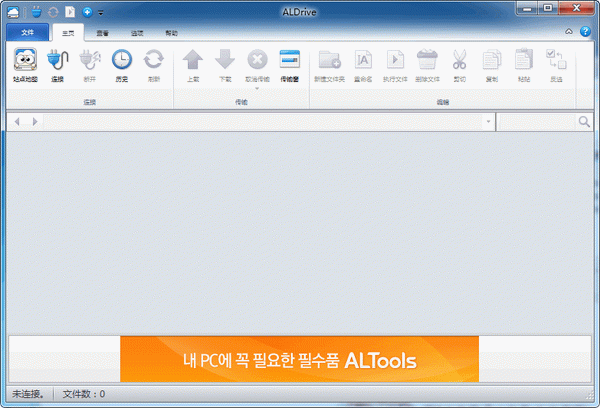The image size is (600, 408).
Task: Click the Invert Selection checkbox icon
Action: (x=556, y=59)
